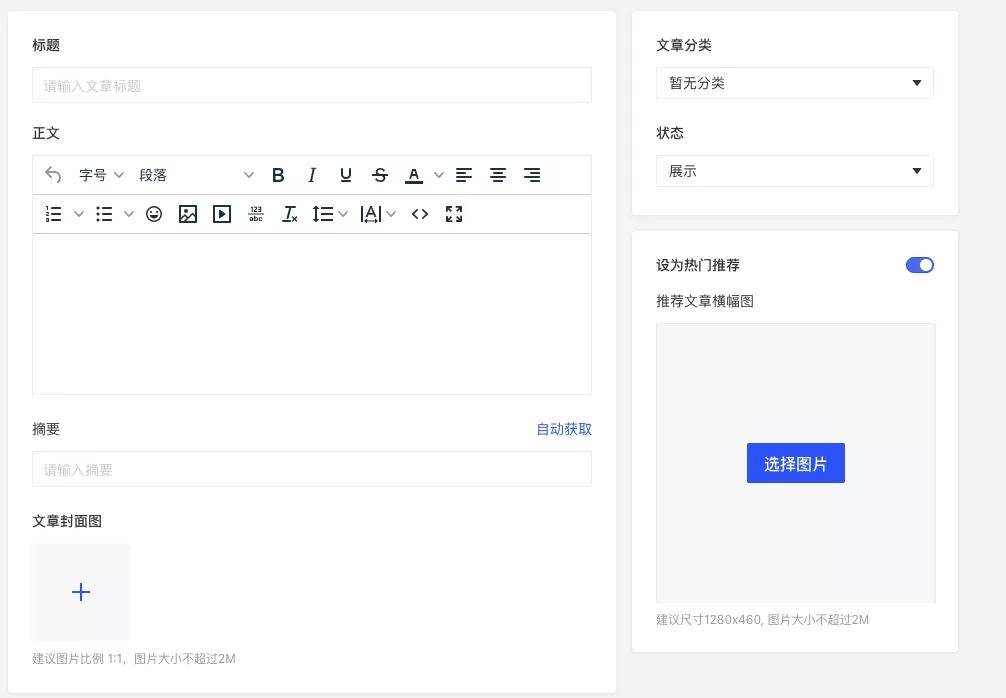Click the letter spacing icon
This screenshot has height=698, width=1006.
click(371, 214)
